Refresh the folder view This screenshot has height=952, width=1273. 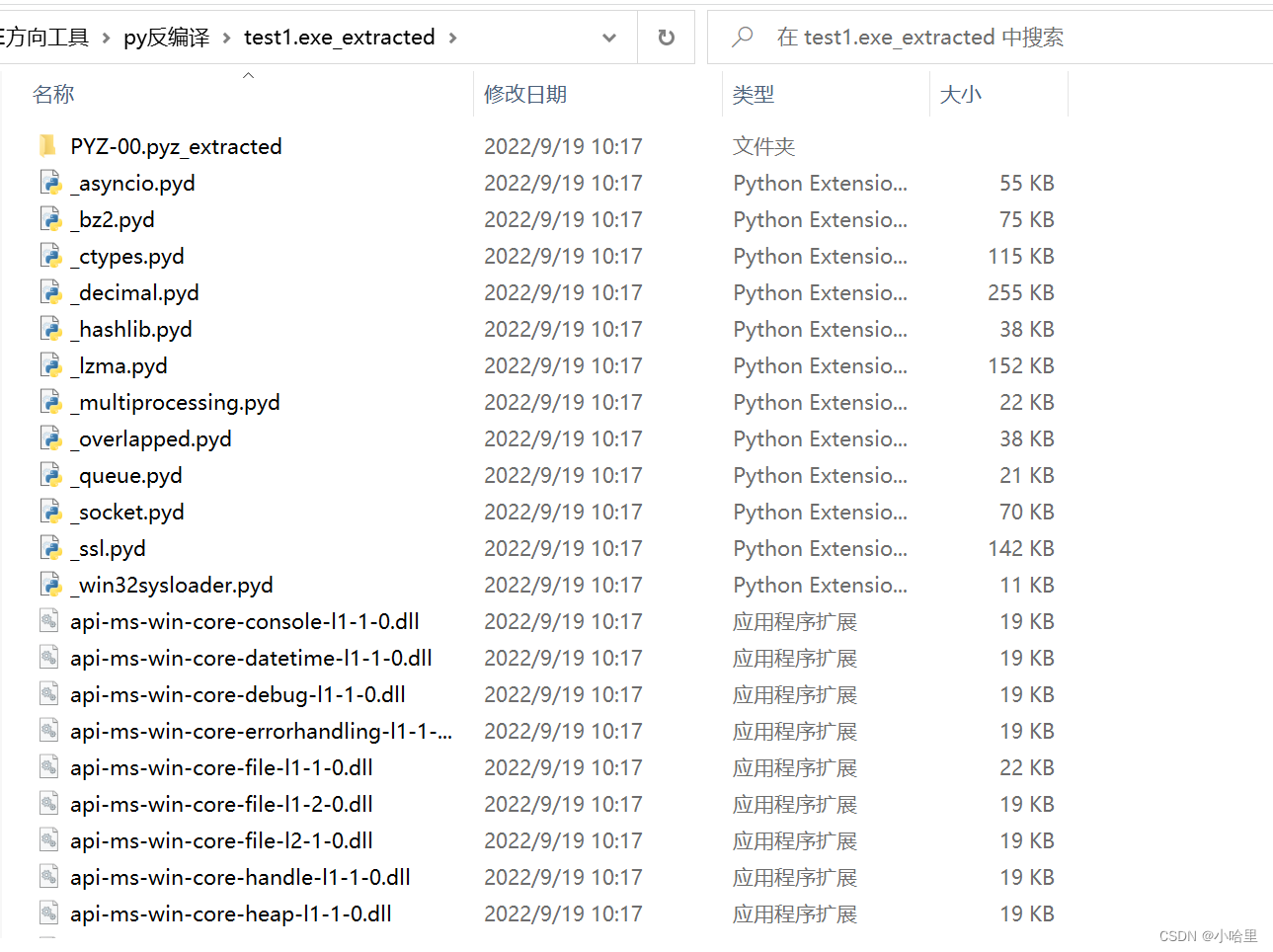[x=667, y=38]
